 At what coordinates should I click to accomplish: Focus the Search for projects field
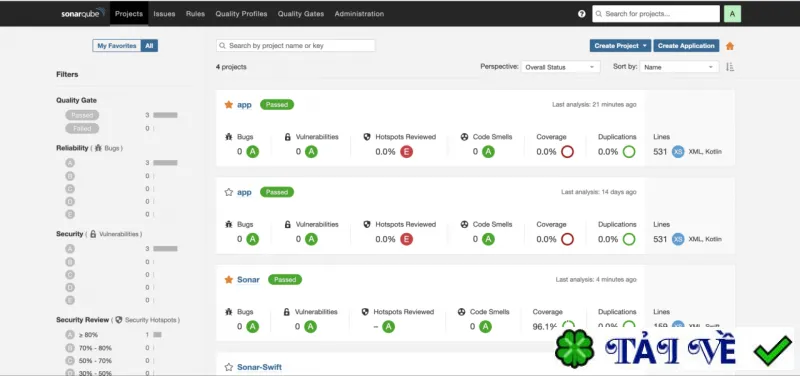[656, 14]
